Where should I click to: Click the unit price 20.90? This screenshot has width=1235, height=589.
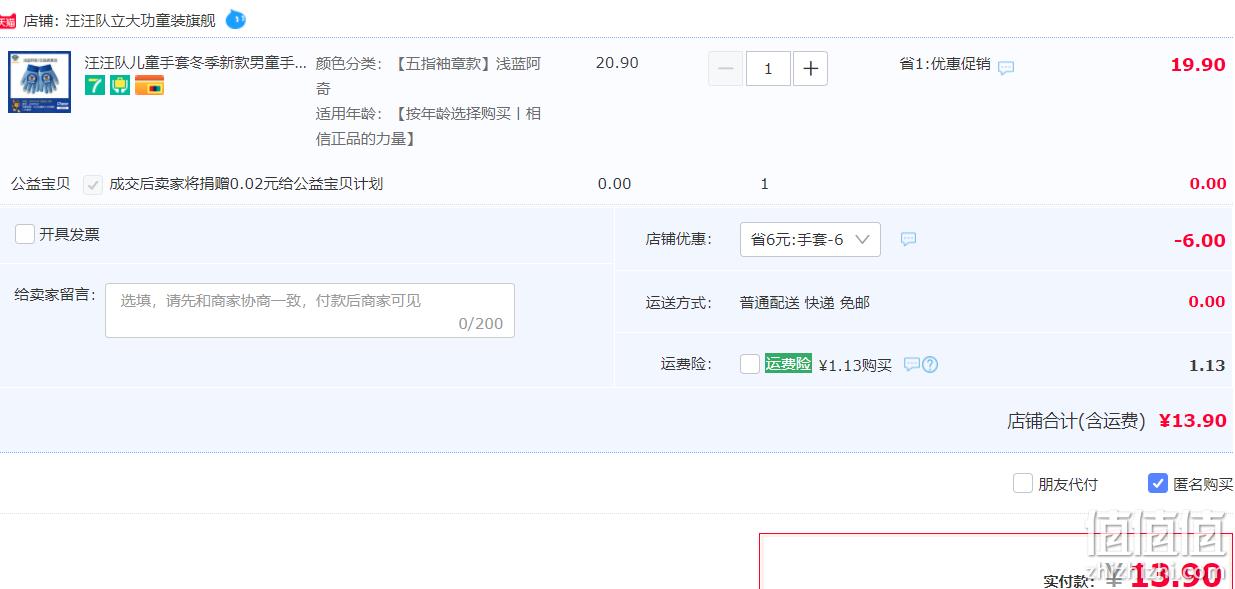[617, 63]
